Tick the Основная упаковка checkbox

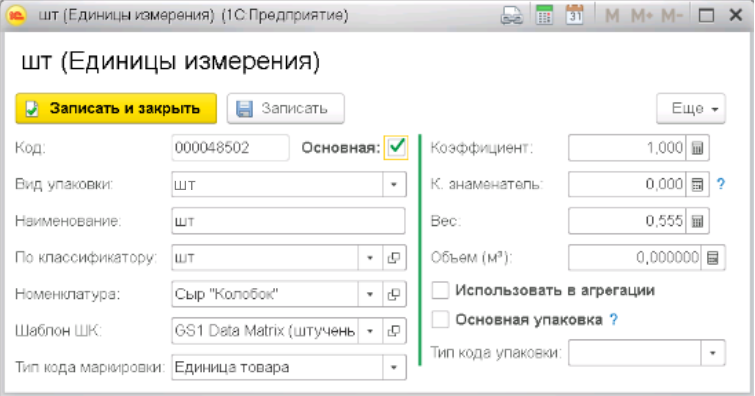tap(440, 319)
